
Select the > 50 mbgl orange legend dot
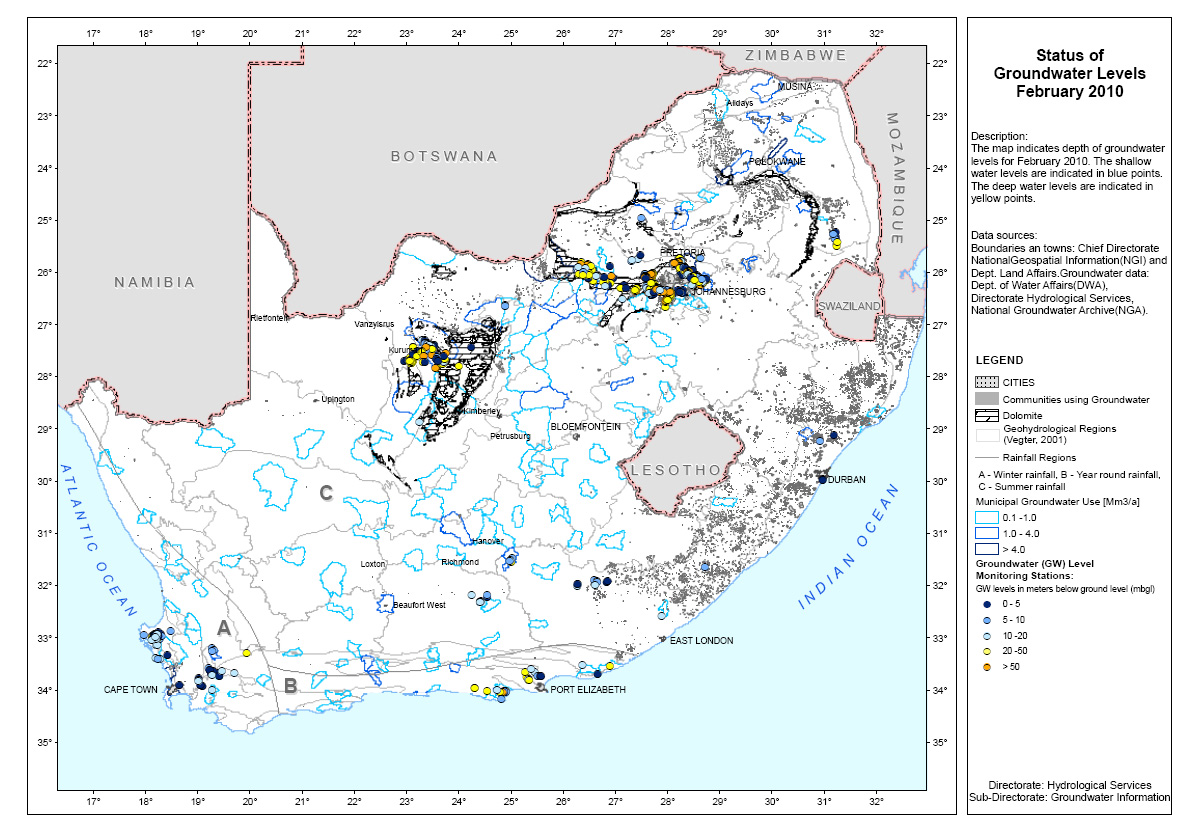tap(988, 666)
